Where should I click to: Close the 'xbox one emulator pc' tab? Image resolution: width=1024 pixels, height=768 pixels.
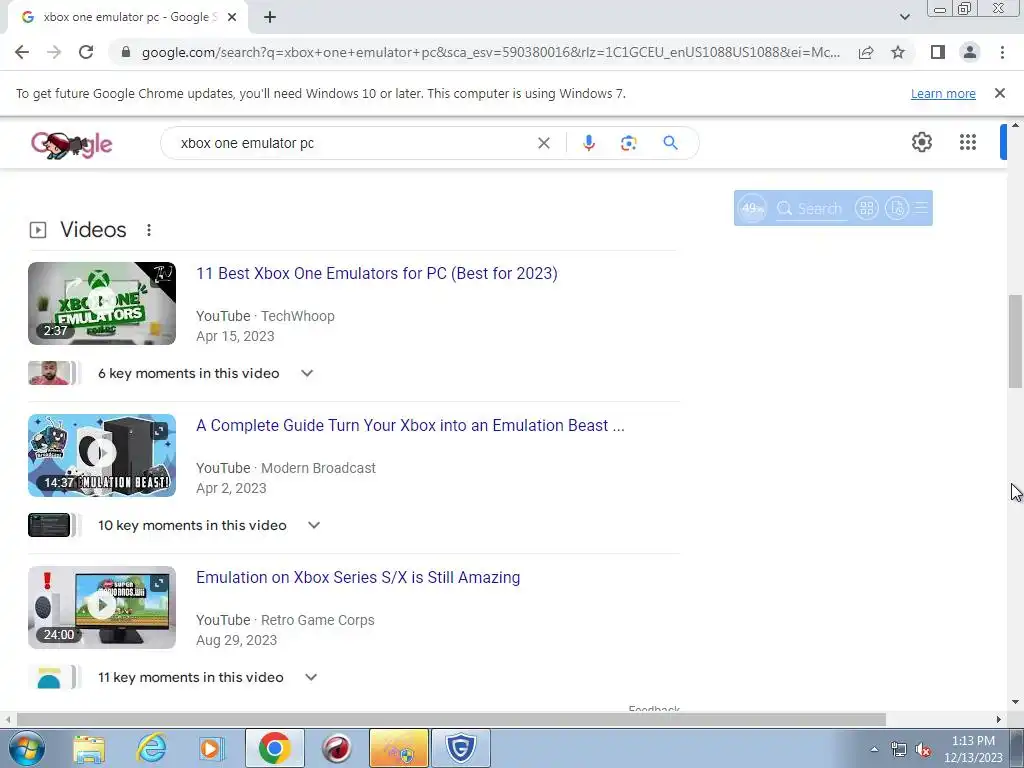pos(232,17)
